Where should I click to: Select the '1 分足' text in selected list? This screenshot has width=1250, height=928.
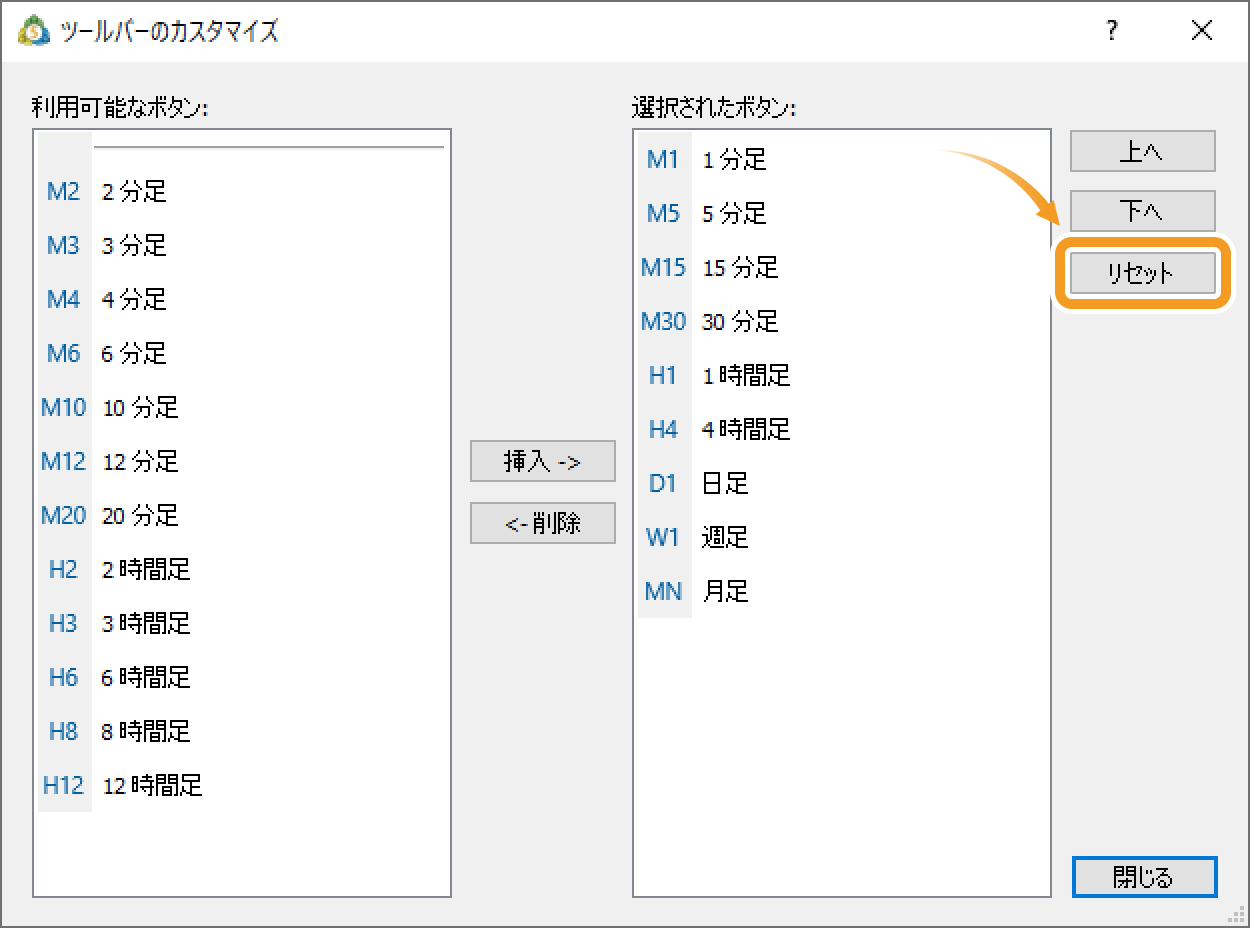pos(734,160)
